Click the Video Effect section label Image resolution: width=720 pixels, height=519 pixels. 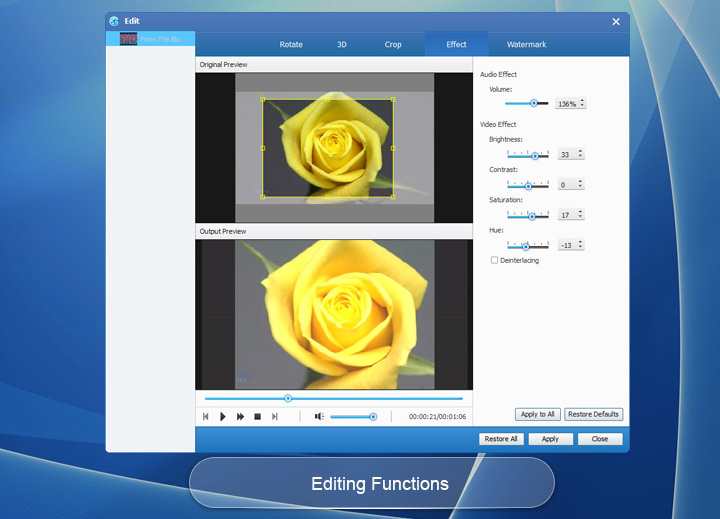coord(498,124)
